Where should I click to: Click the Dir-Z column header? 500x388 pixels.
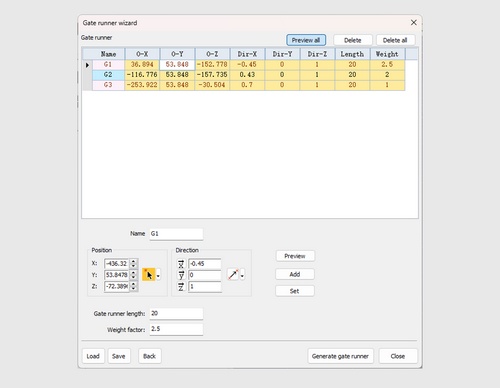[317, 54]
